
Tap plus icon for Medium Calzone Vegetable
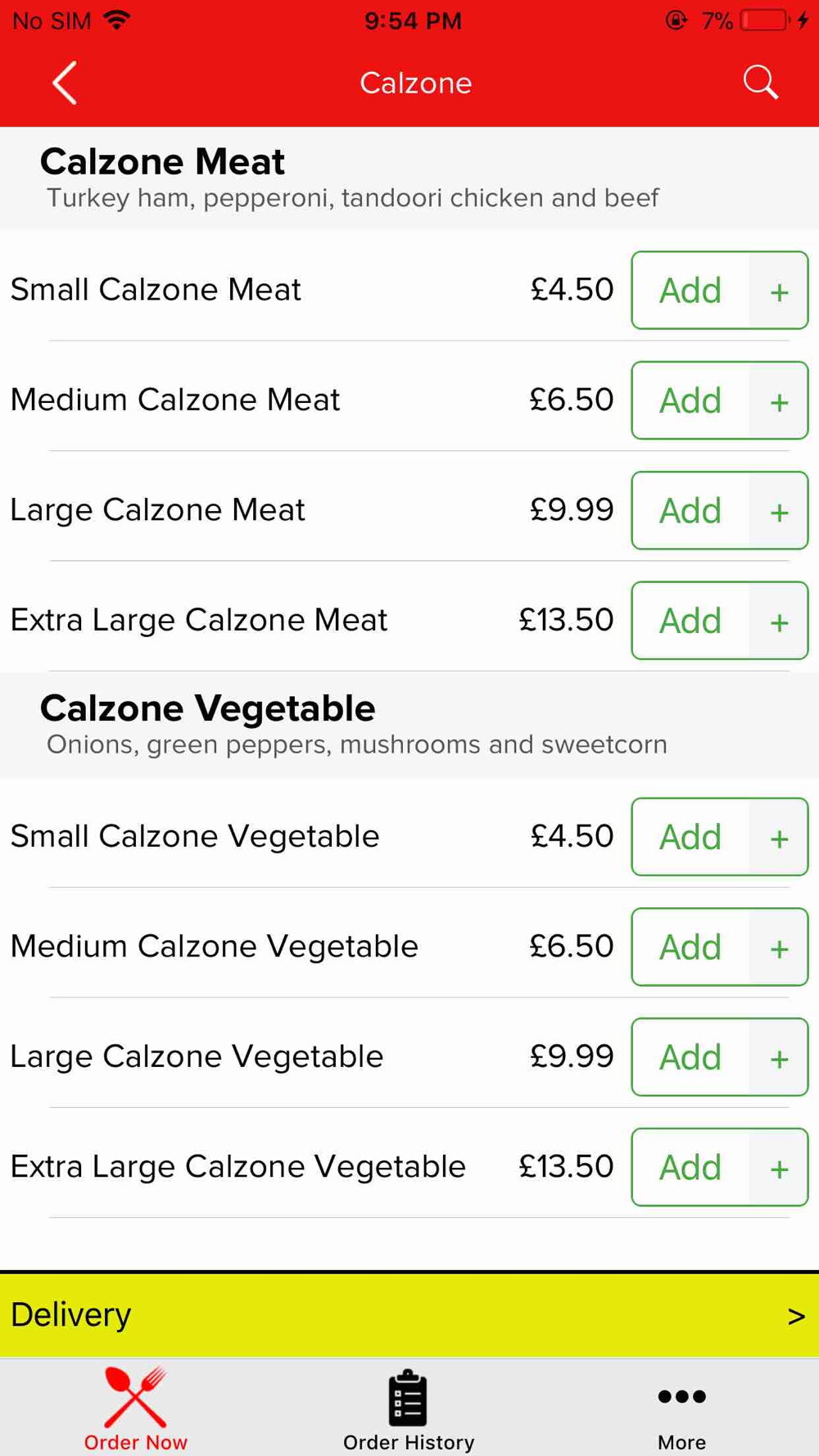tap(779, 947)
